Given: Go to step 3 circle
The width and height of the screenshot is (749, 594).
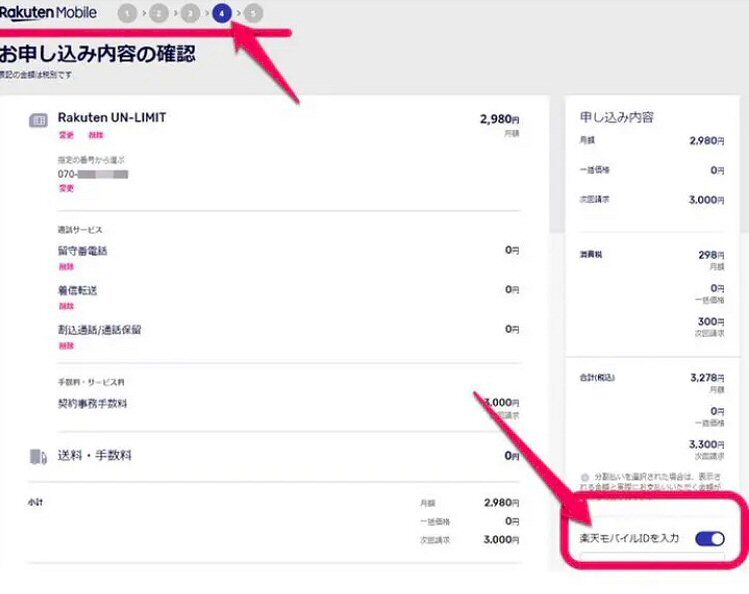Looking at the screenshot, I should [190, 14].
